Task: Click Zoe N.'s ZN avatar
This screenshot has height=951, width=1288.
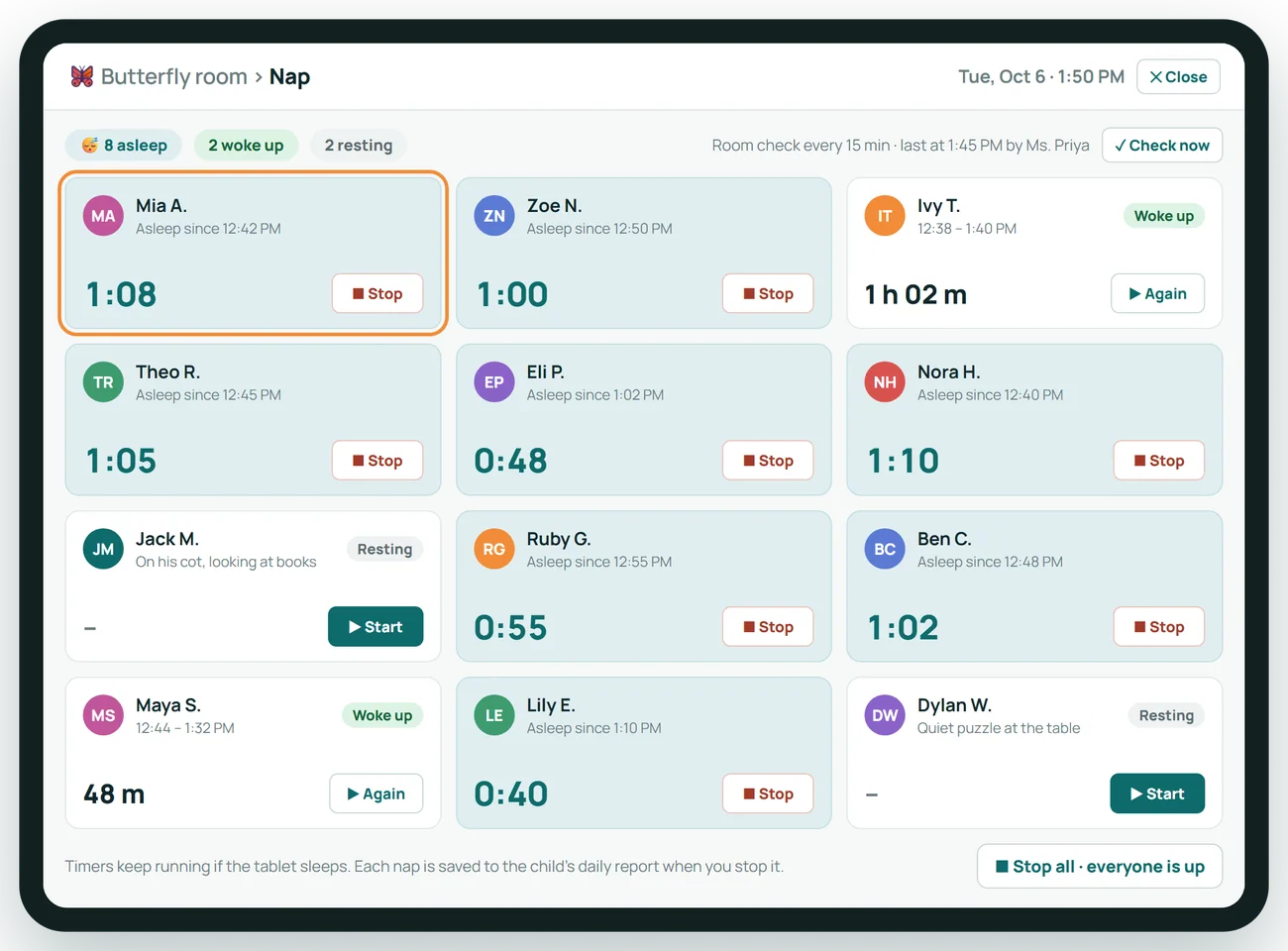Action: click(x=494, y=216)
